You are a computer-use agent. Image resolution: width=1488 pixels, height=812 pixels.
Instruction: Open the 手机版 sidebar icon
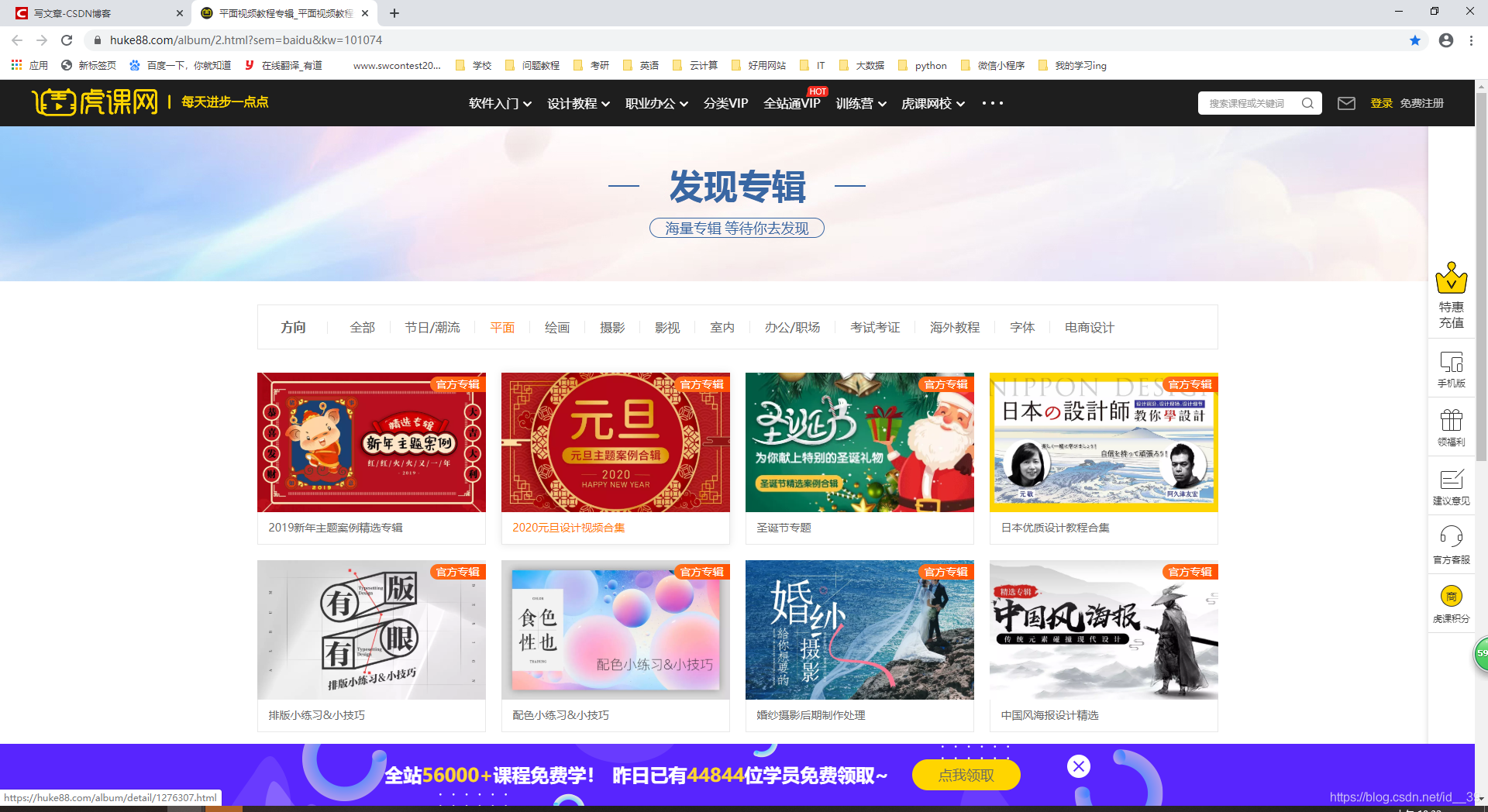click(1451, 366)
